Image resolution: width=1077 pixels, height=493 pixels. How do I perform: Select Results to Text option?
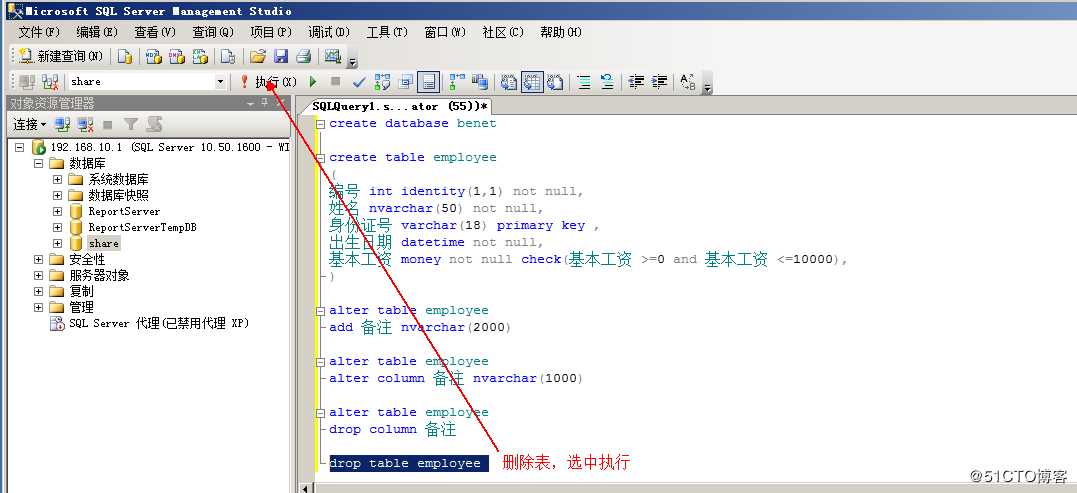508,82
